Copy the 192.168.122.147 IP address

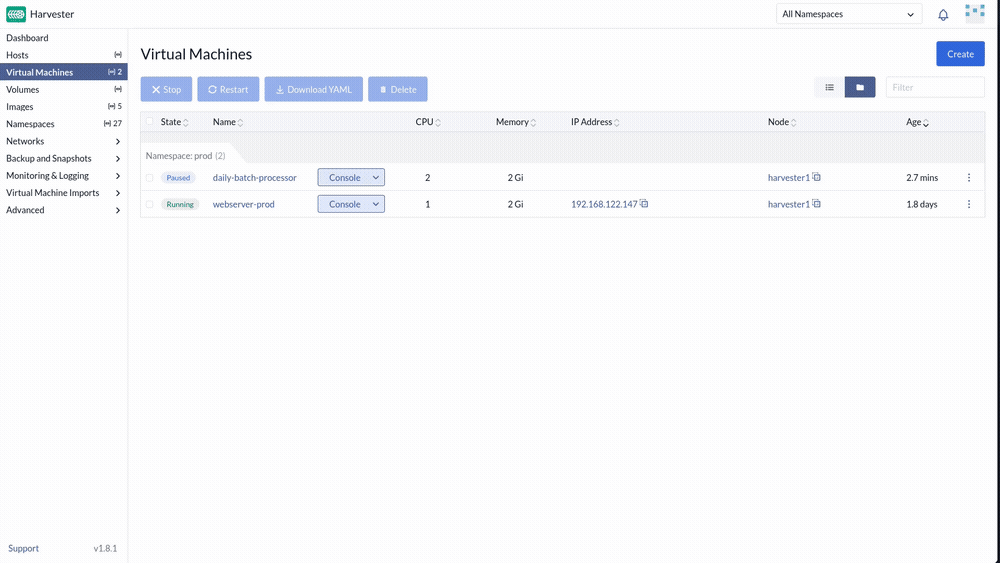point(644,203)
